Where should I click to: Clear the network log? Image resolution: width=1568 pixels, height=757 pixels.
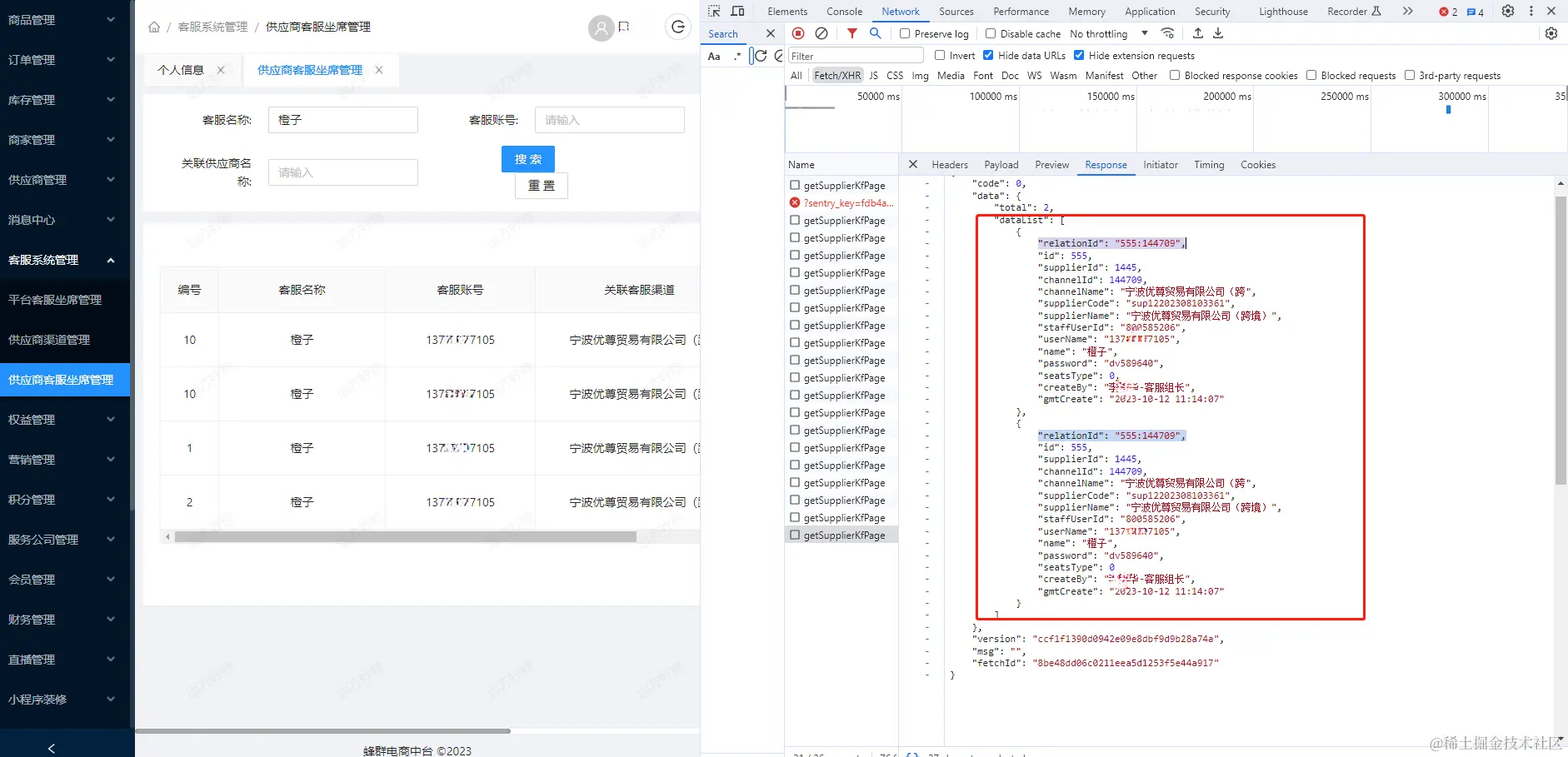(821, 33)
